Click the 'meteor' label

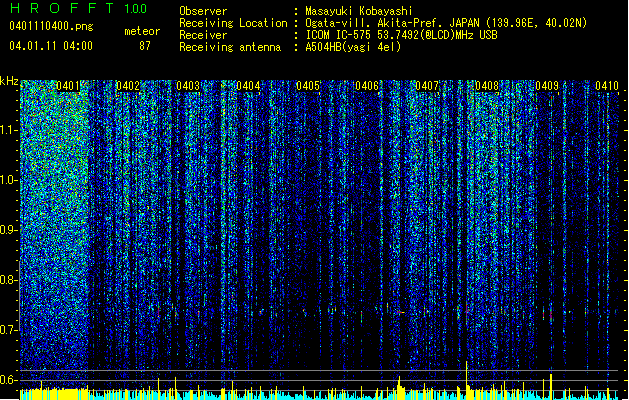point(142,31)
